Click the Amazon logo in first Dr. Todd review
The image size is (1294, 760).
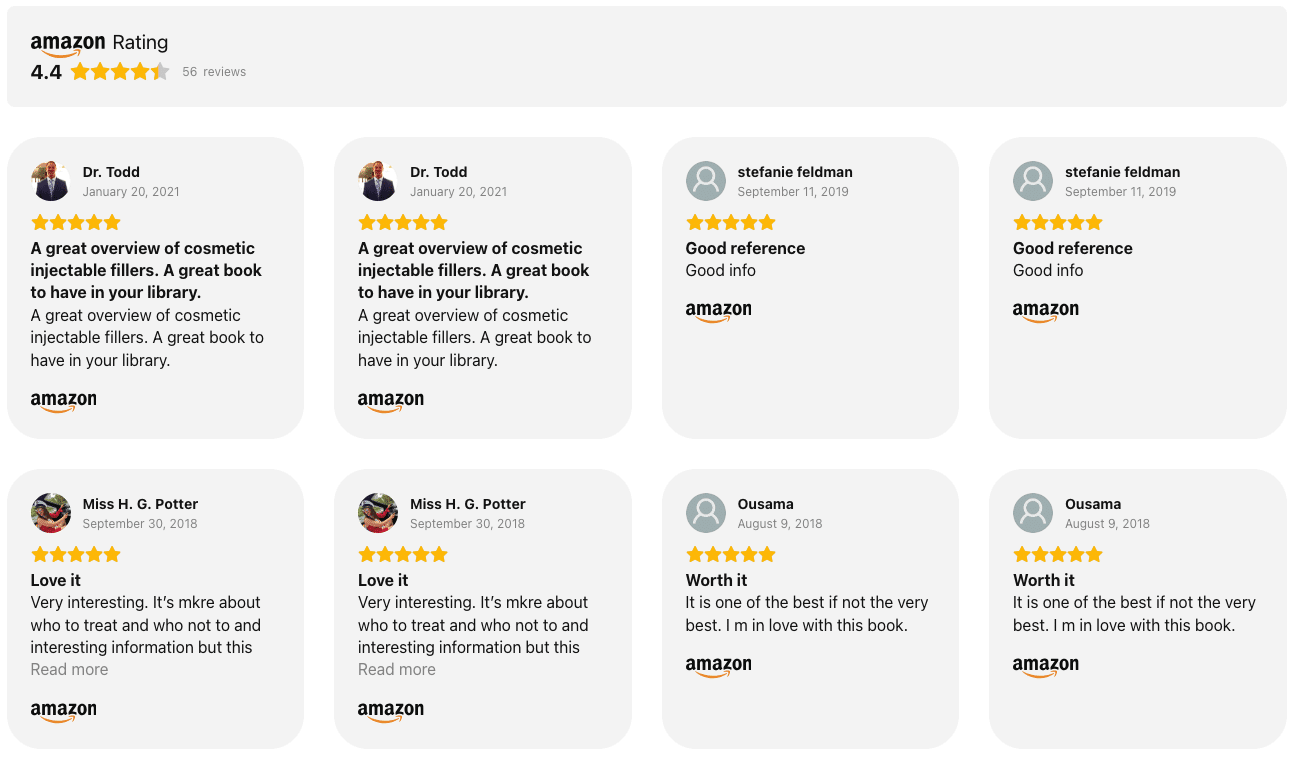tap(64, 401)
